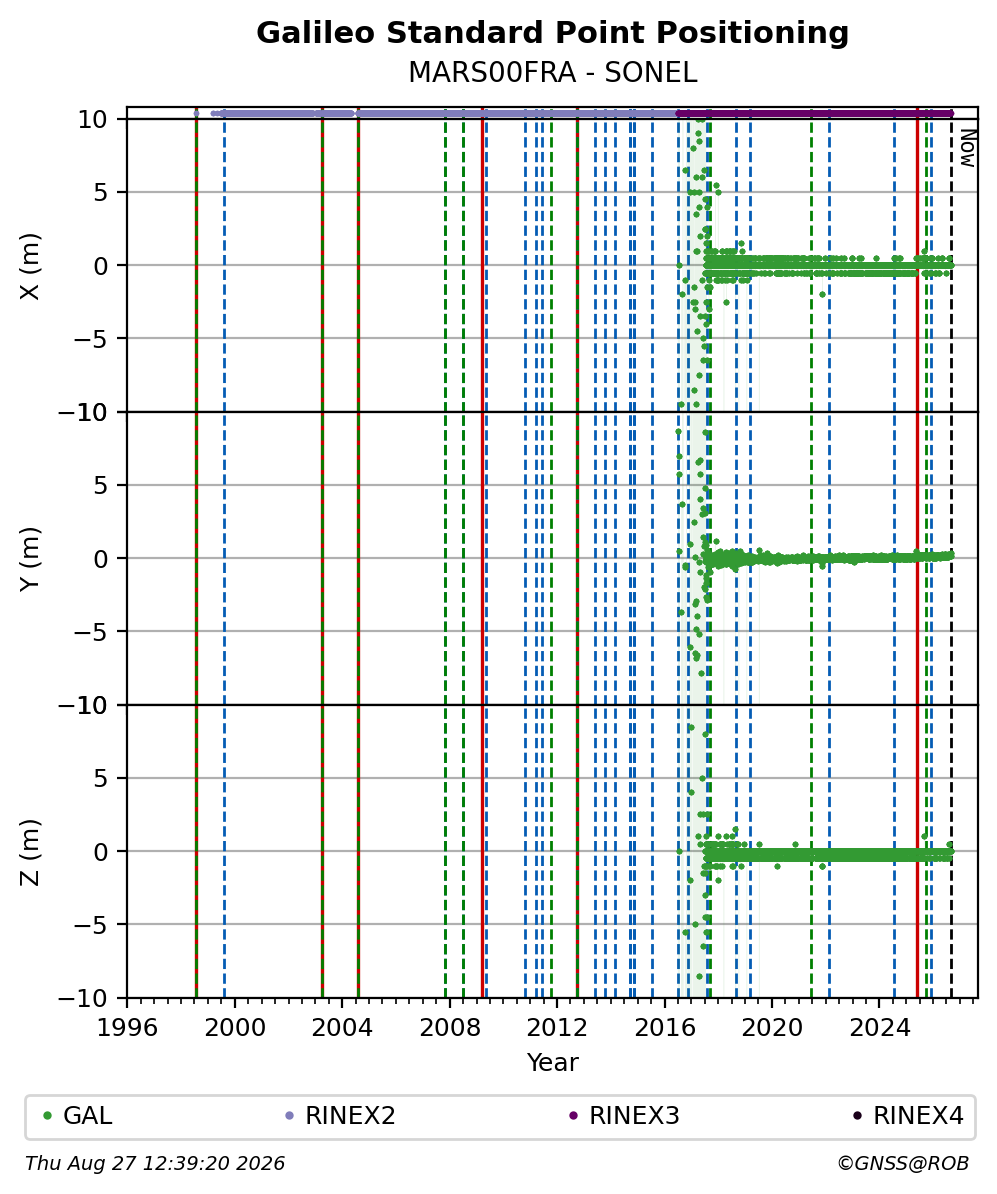Image resolution: width=997 pixels, height=1194 pixels.
Task: Click the 'Year' x-axis label
Action: coord(552,1062)
